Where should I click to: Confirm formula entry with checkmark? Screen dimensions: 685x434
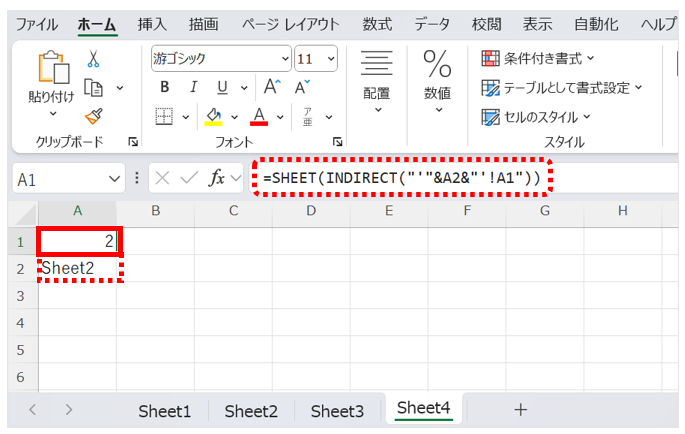pyautogui.click(x=189, y=178)
